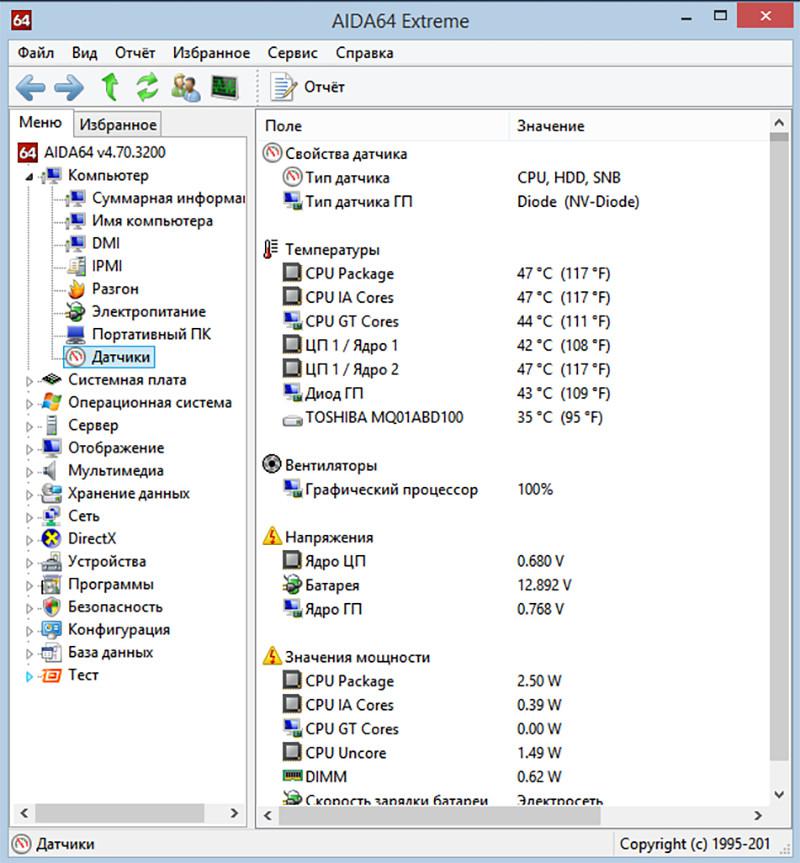Click the details pane horizontal scrollbar right arrow

(x=758, y=816)
